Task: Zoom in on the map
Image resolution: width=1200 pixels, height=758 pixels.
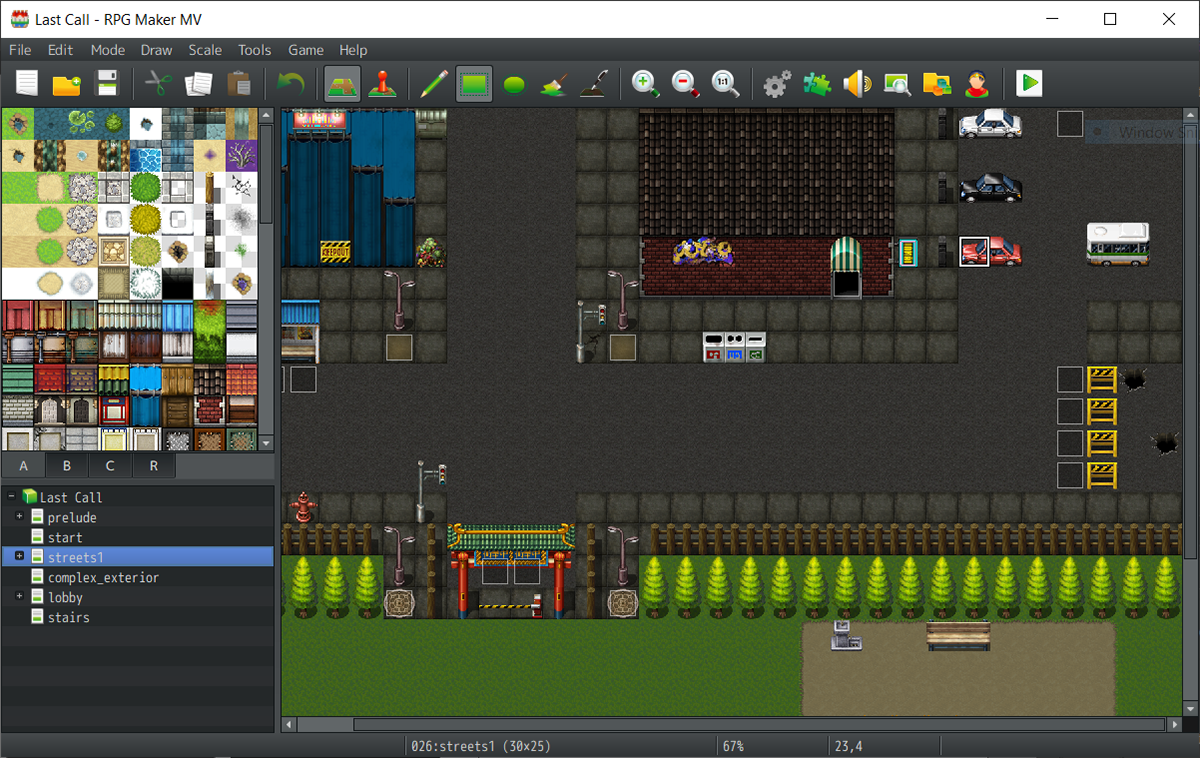Action: 645,84
